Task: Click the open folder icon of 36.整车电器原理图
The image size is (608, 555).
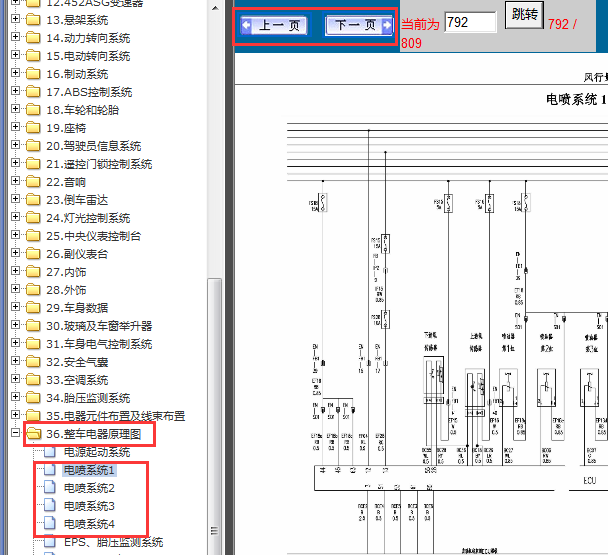Action: 34,433
